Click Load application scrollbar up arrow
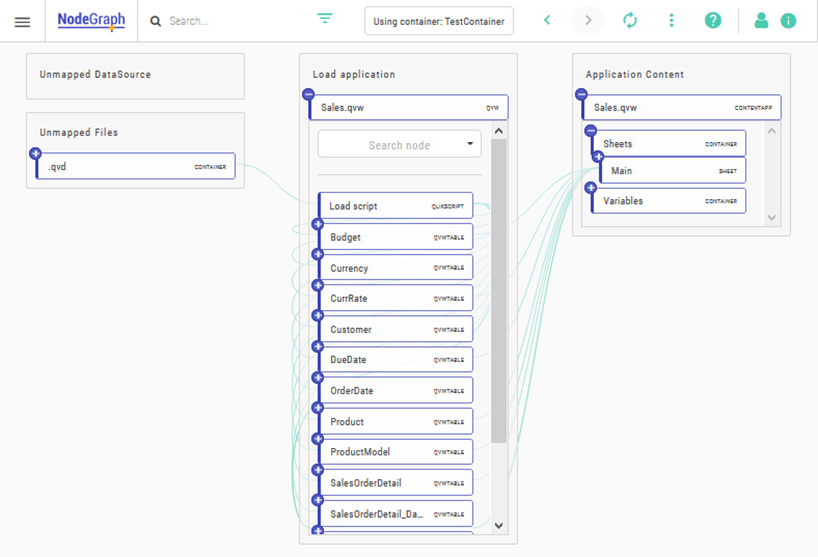 pyautogui.click(x=499, y=131)
